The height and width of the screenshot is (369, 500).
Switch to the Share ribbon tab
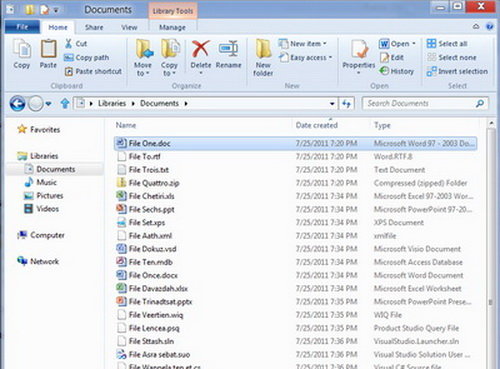94,27
